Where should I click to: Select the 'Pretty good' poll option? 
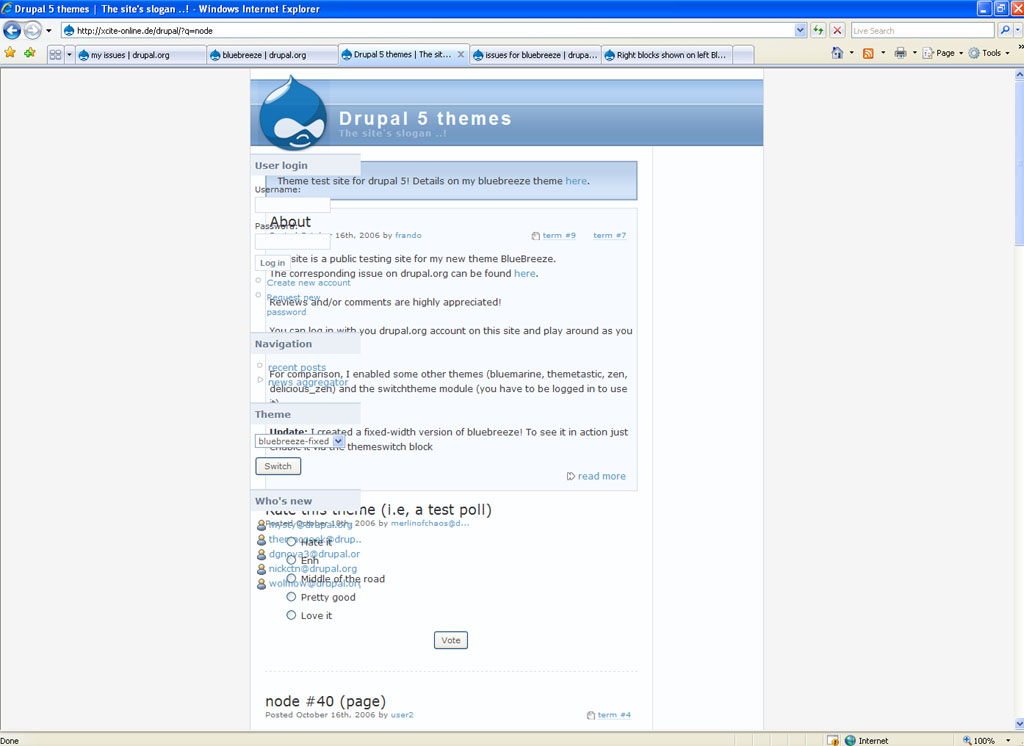tap(291, 596)
